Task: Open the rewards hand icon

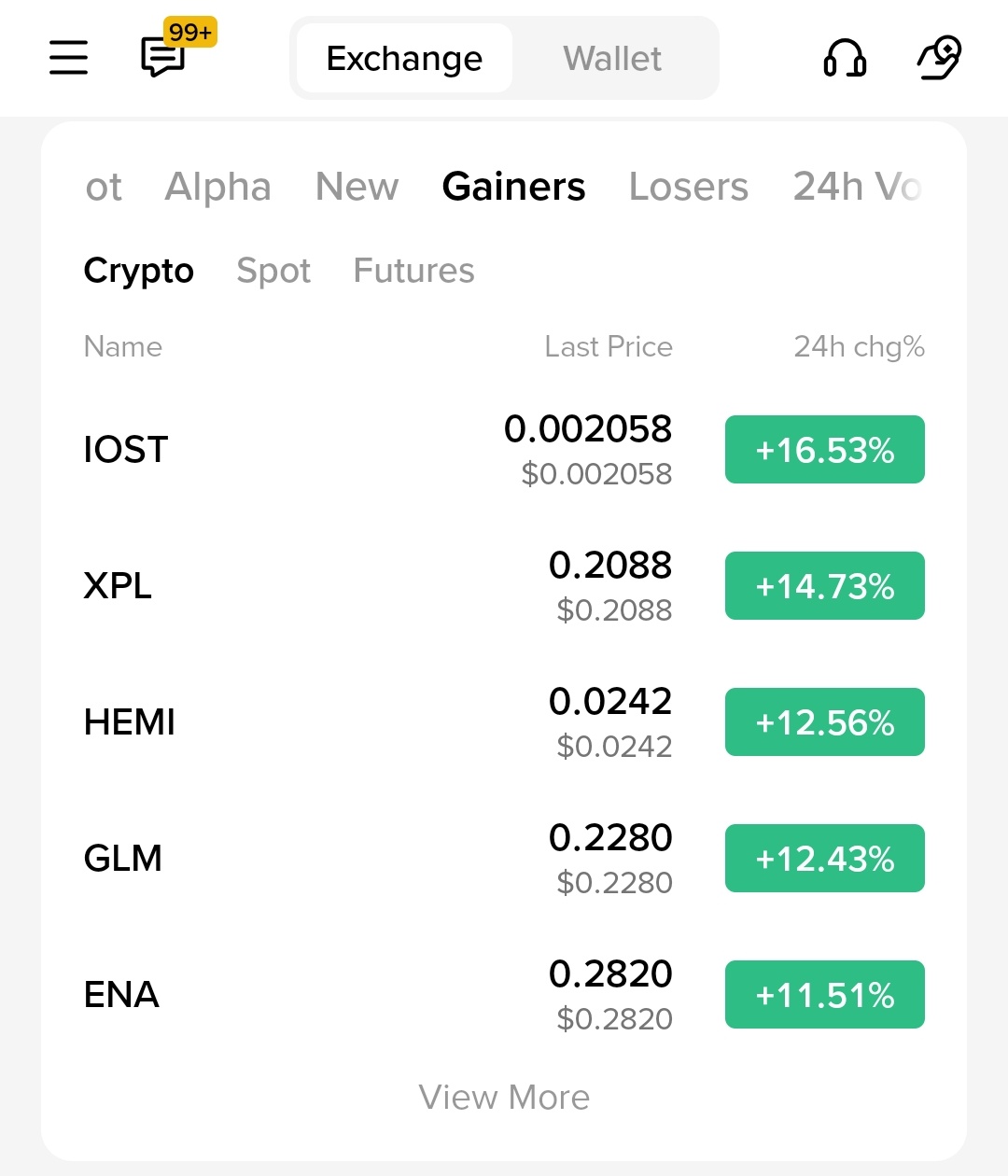Action: (x=939, y=58)
